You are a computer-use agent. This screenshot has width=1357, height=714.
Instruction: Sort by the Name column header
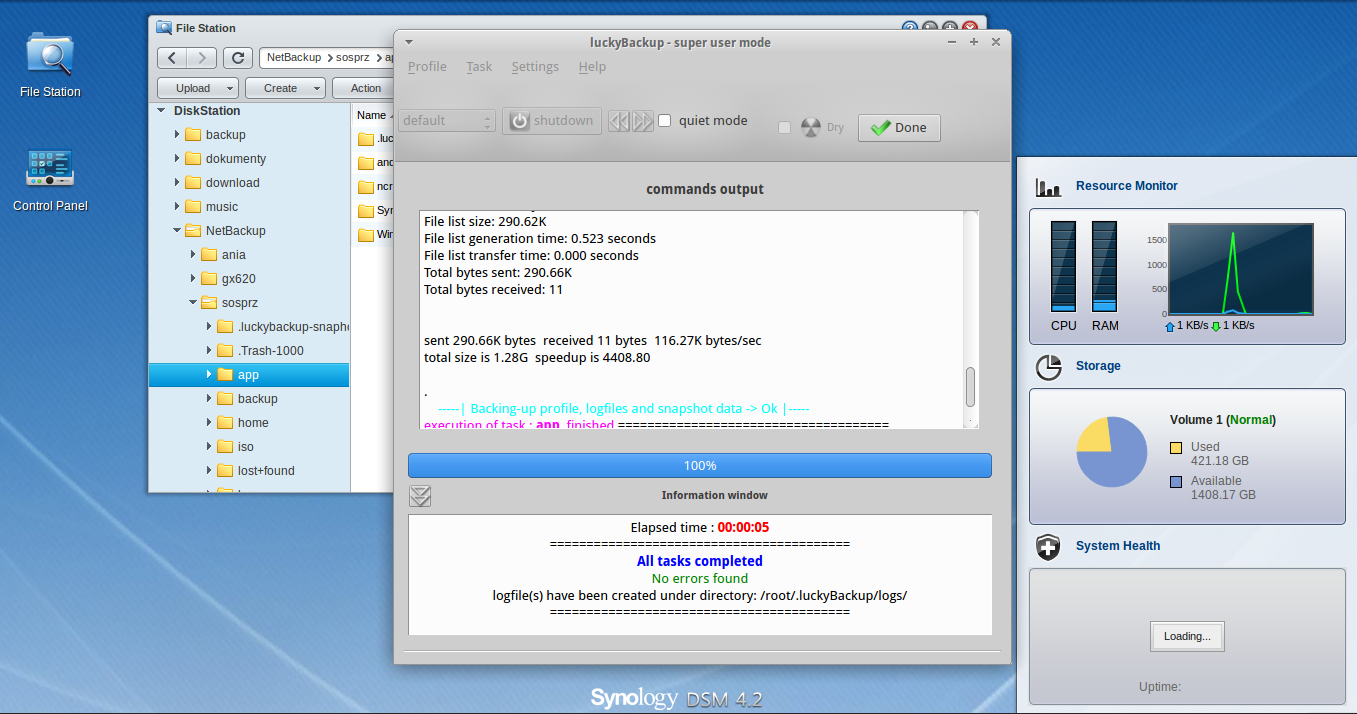[x=372, y=116]
